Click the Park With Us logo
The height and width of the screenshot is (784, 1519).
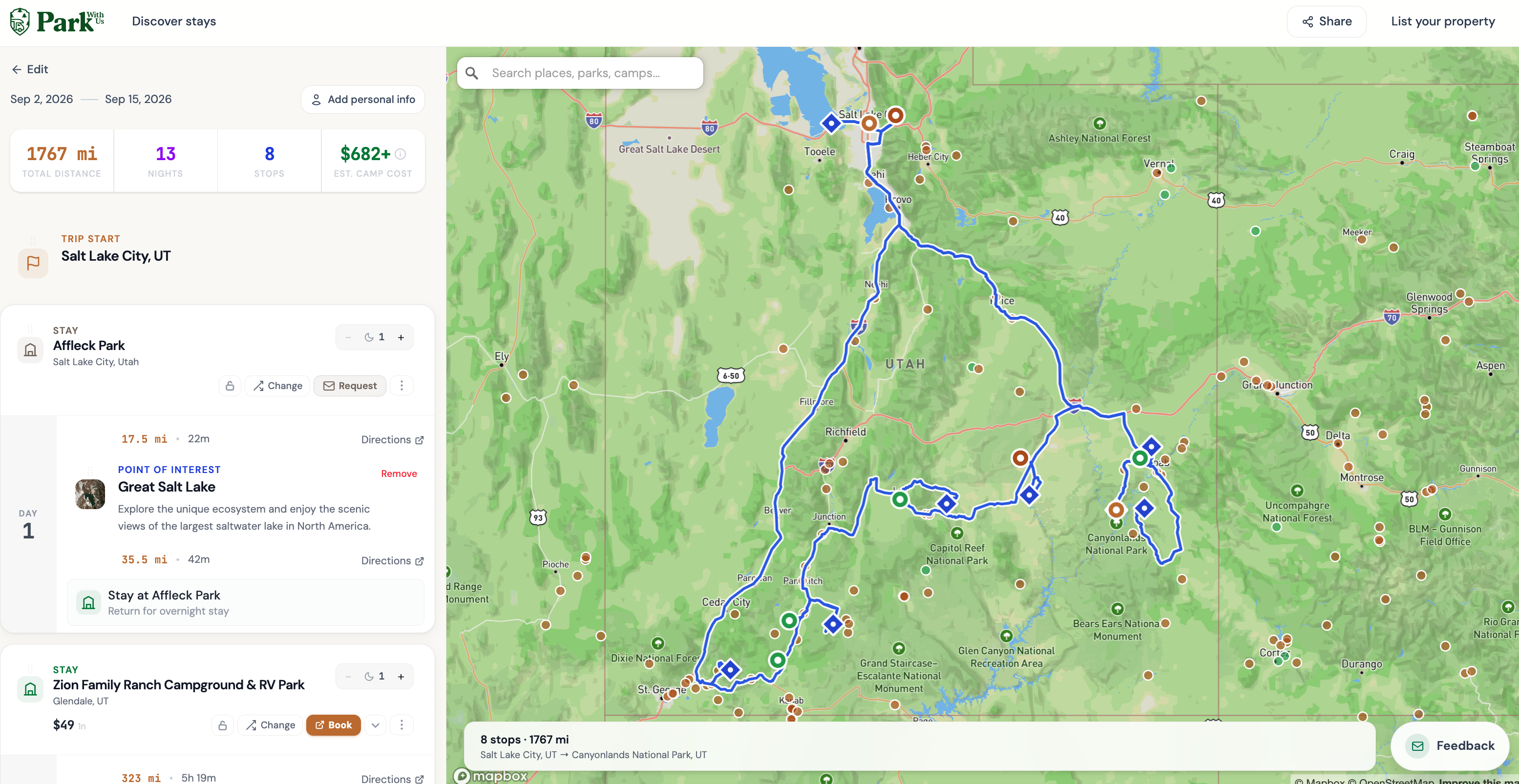point(57,21)
